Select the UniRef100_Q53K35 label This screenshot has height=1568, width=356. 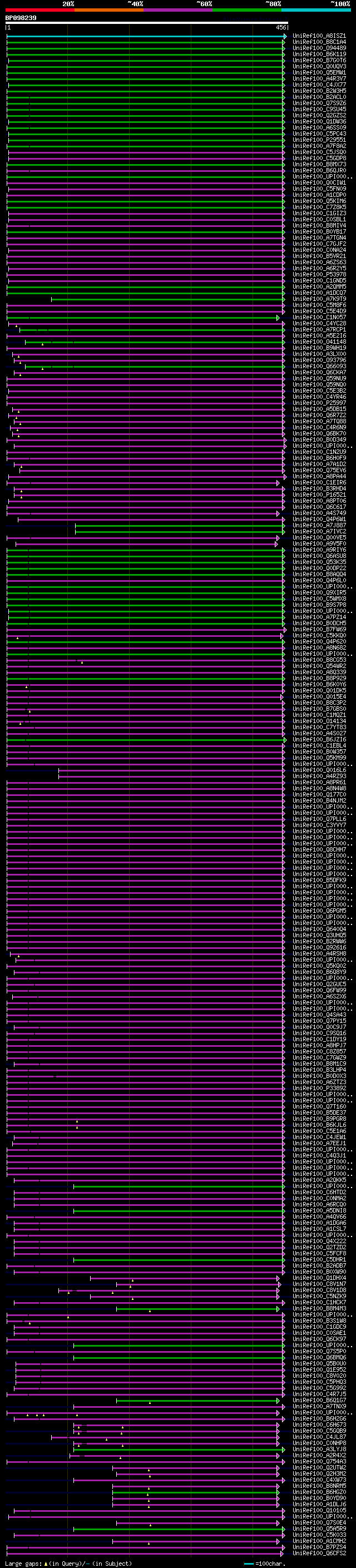[319, 562]
